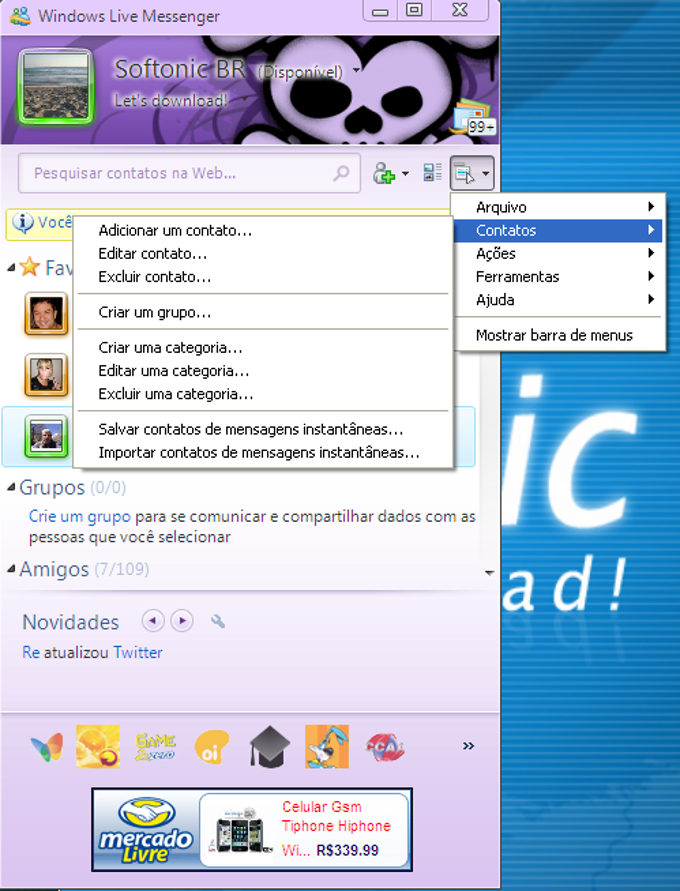Viewport: 680px width, 891px height.
Task: Click the Mercado Livre ad logo
Action: click(x=146, y=830)
